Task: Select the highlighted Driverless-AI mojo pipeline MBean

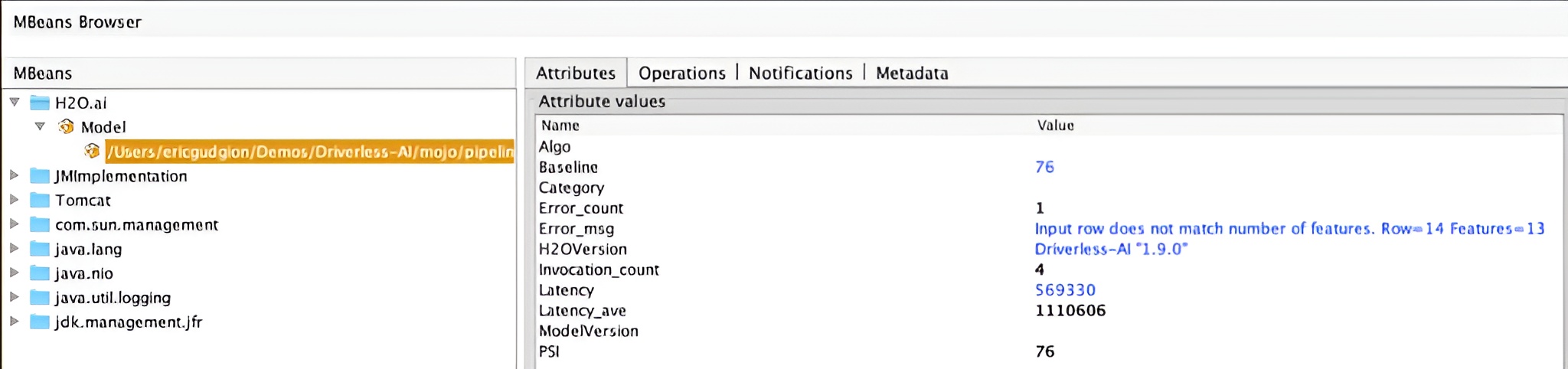Action: (x=310, y=152)
